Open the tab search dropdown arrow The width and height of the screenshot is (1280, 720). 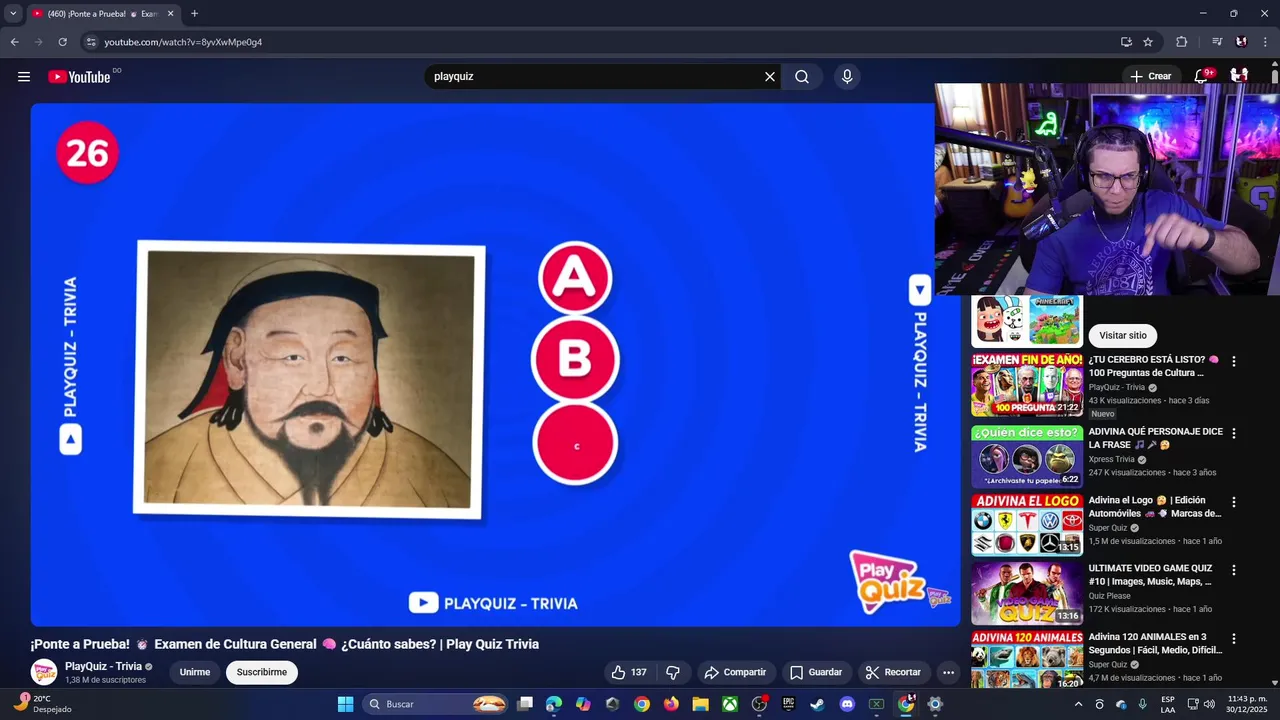pyautogui.click(x=13, y=14)
